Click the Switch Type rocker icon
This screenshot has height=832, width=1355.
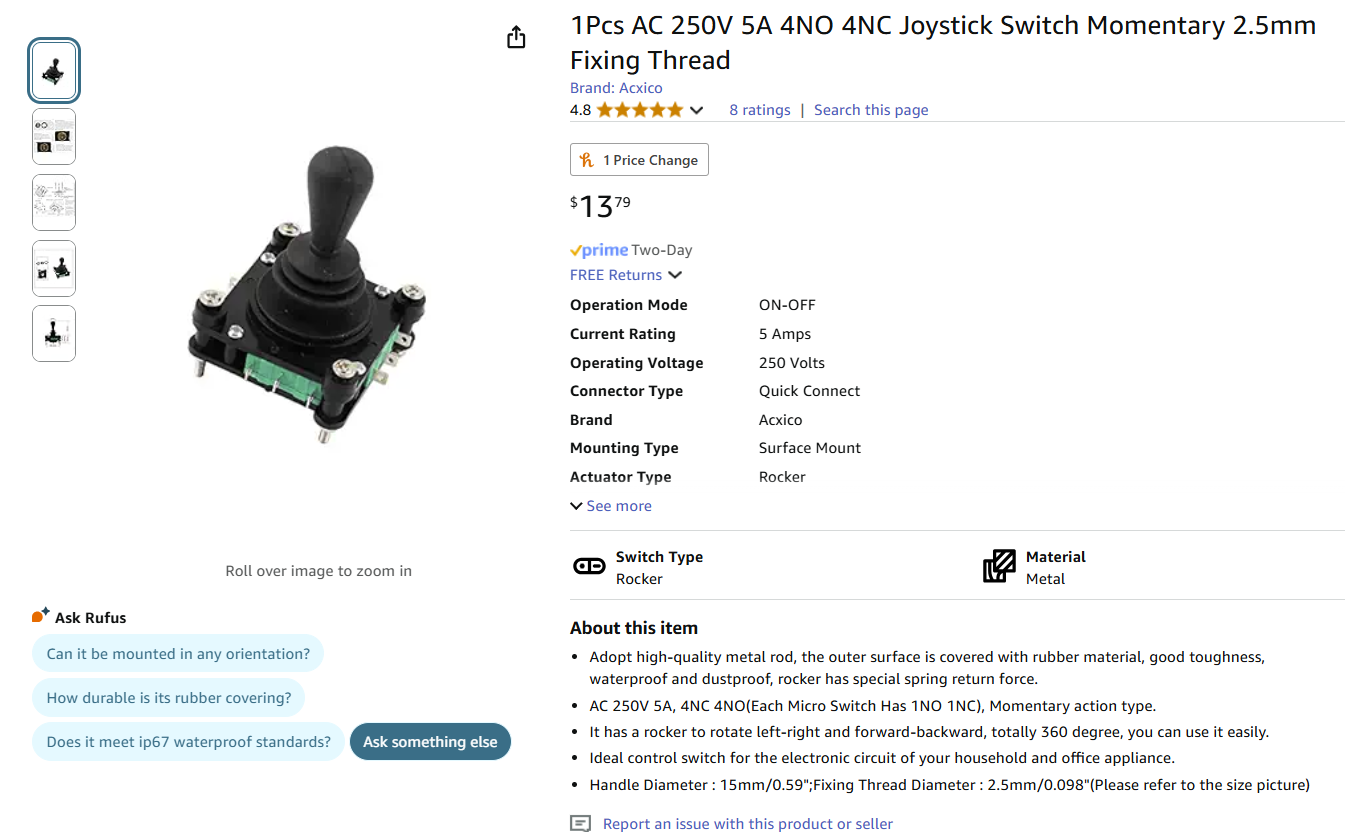[589, 567]
